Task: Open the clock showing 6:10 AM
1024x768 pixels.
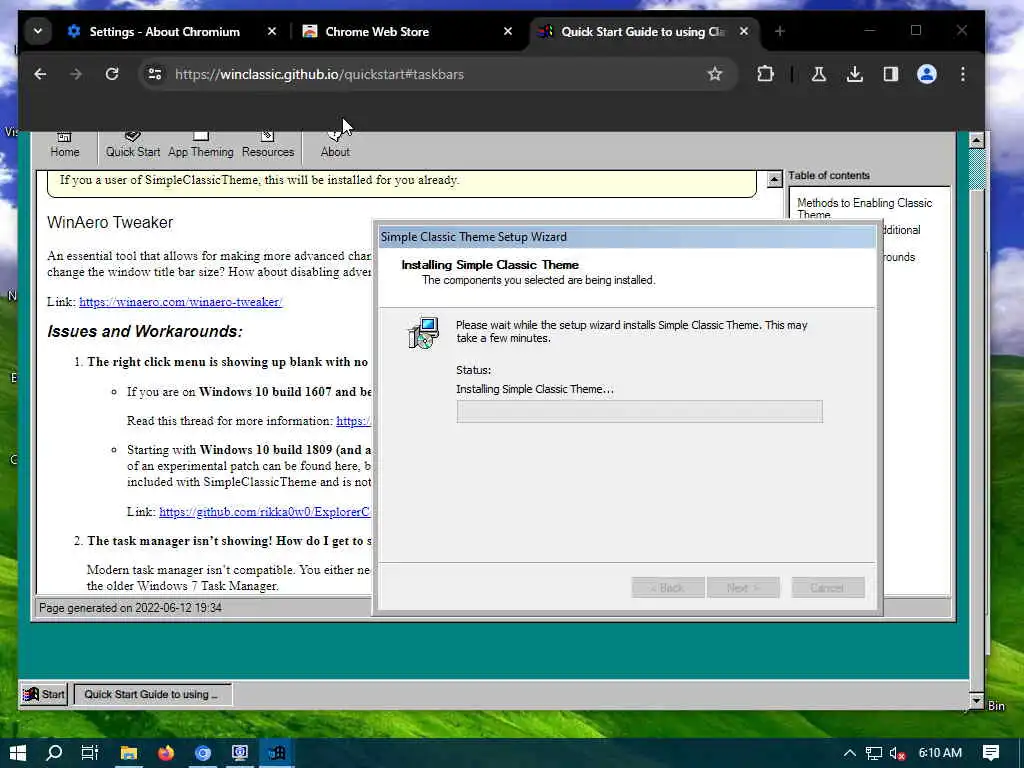Action: click(x=940, y=753)
